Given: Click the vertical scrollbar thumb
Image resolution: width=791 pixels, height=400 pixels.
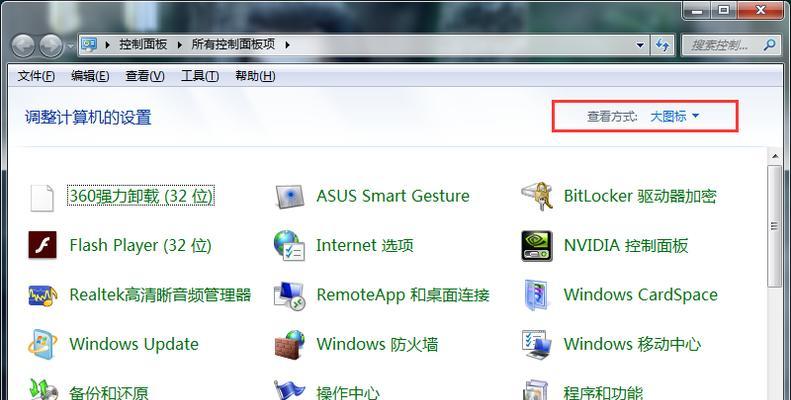Looking at the screenshot, I should coord(774,226).
